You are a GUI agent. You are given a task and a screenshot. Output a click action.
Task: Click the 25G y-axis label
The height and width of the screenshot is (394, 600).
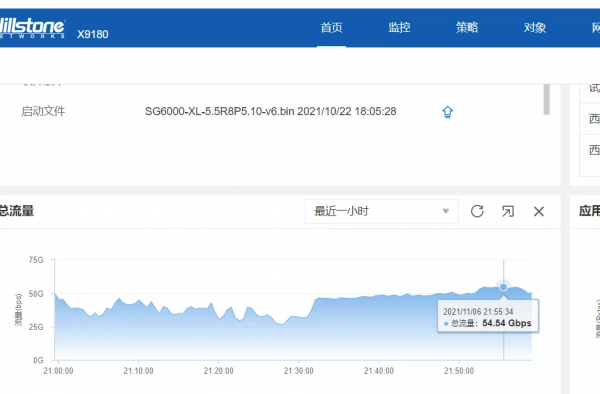coord(36,327)
